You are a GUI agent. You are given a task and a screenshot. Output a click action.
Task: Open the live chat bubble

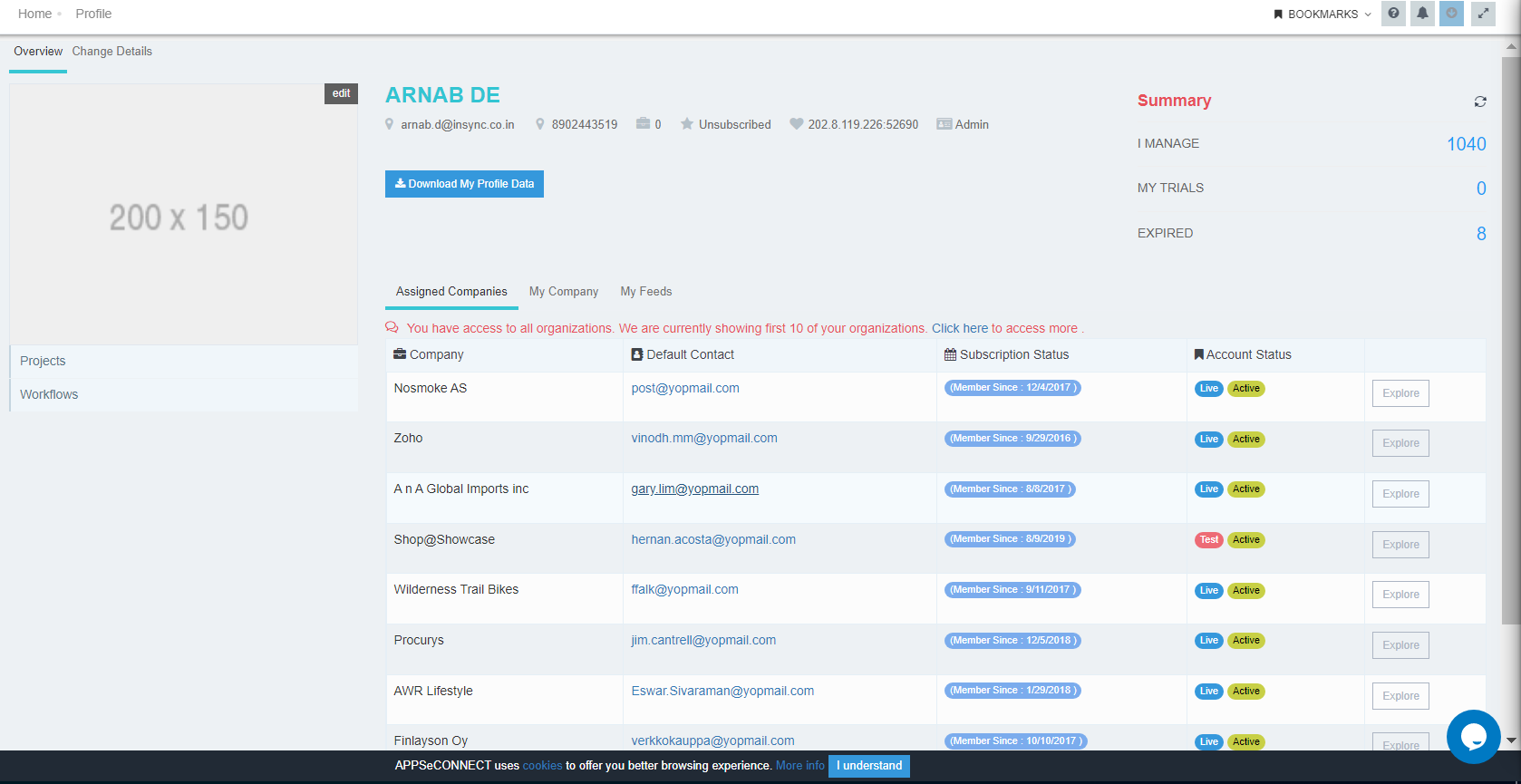(x=1473, y=737)
